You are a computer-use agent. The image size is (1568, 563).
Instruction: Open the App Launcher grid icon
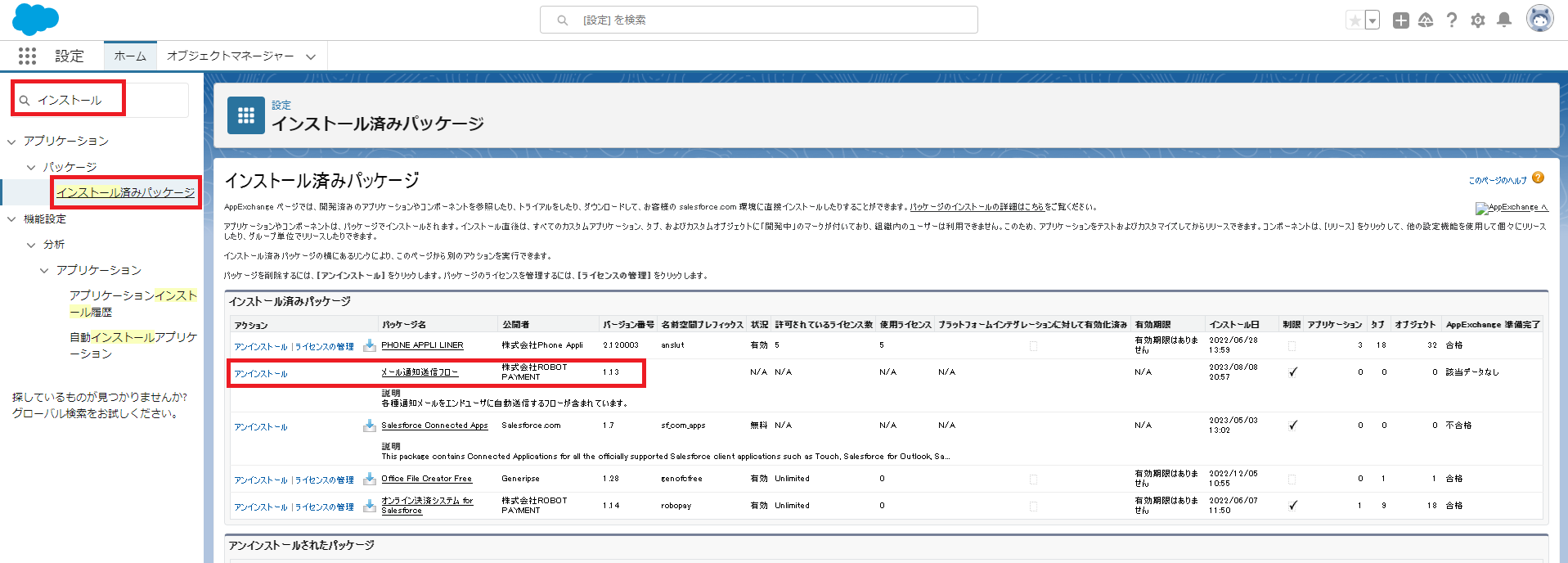tap(27, 56)
